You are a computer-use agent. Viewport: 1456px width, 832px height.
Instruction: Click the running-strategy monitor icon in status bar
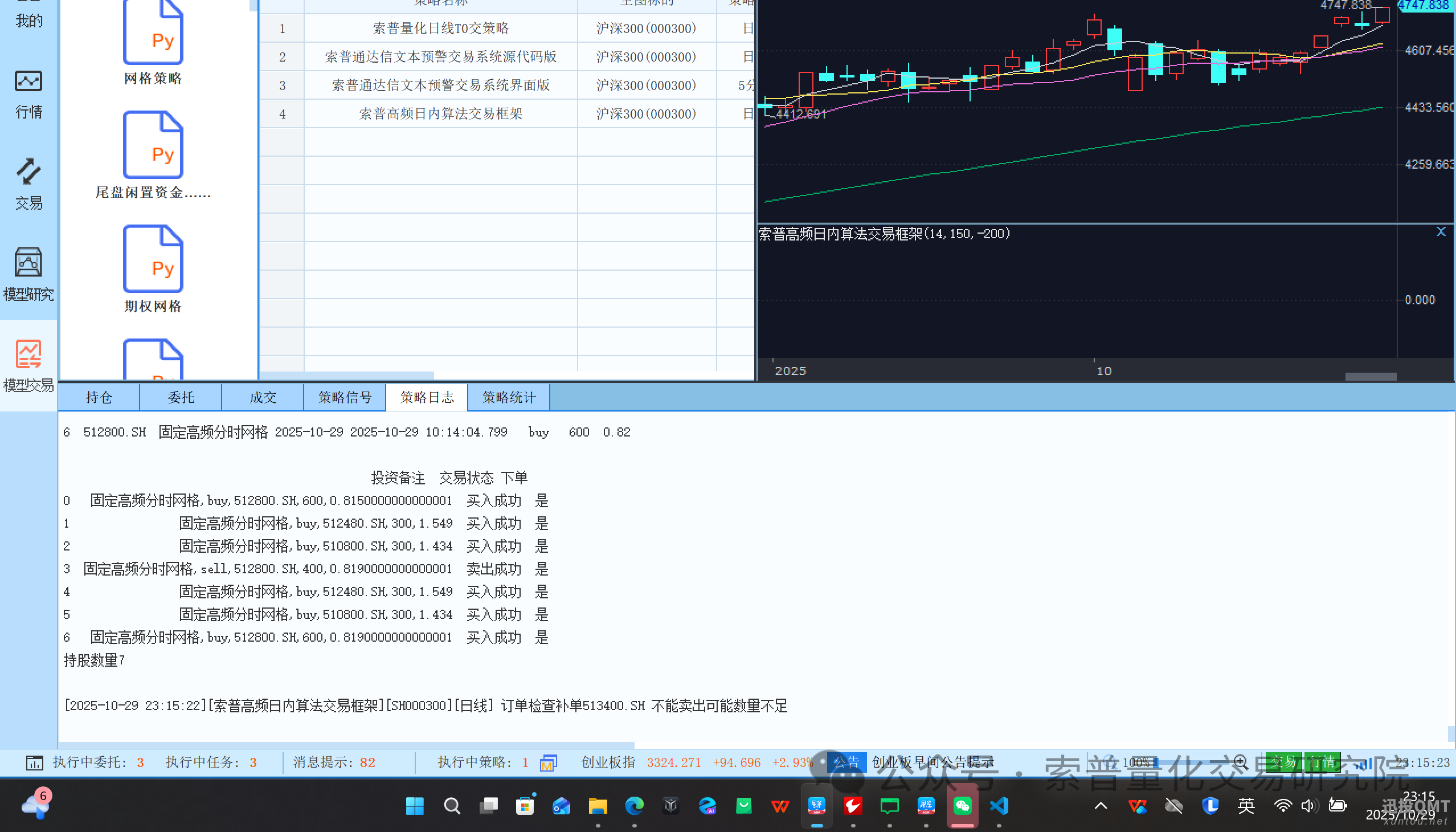548,762
